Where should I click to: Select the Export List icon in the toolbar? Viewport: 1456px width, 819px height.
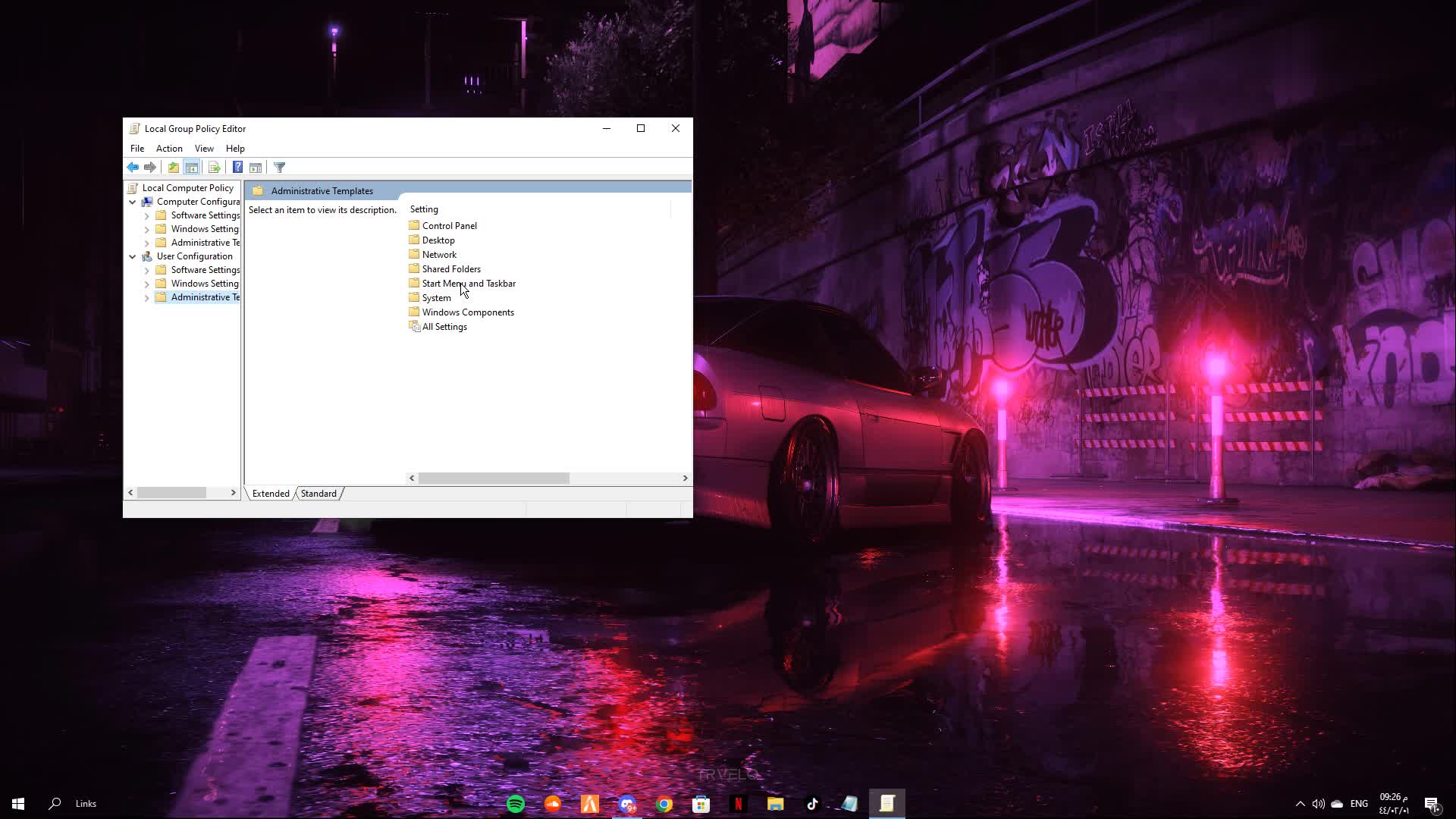pyautogui.click(x=215, y=168)
